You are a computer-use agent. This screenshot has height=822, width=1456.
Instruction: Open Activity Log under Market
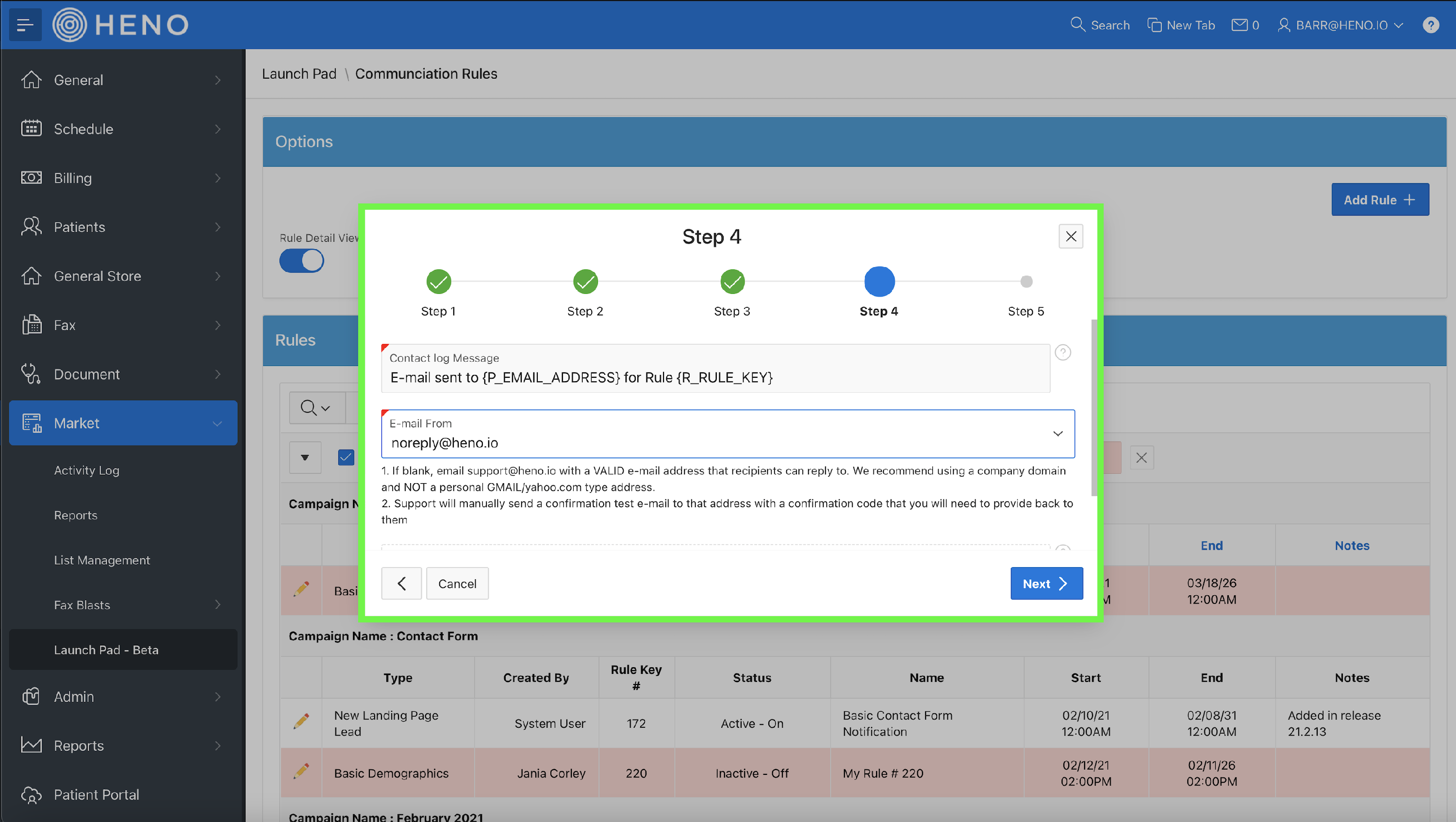click(x=86, y=470)
